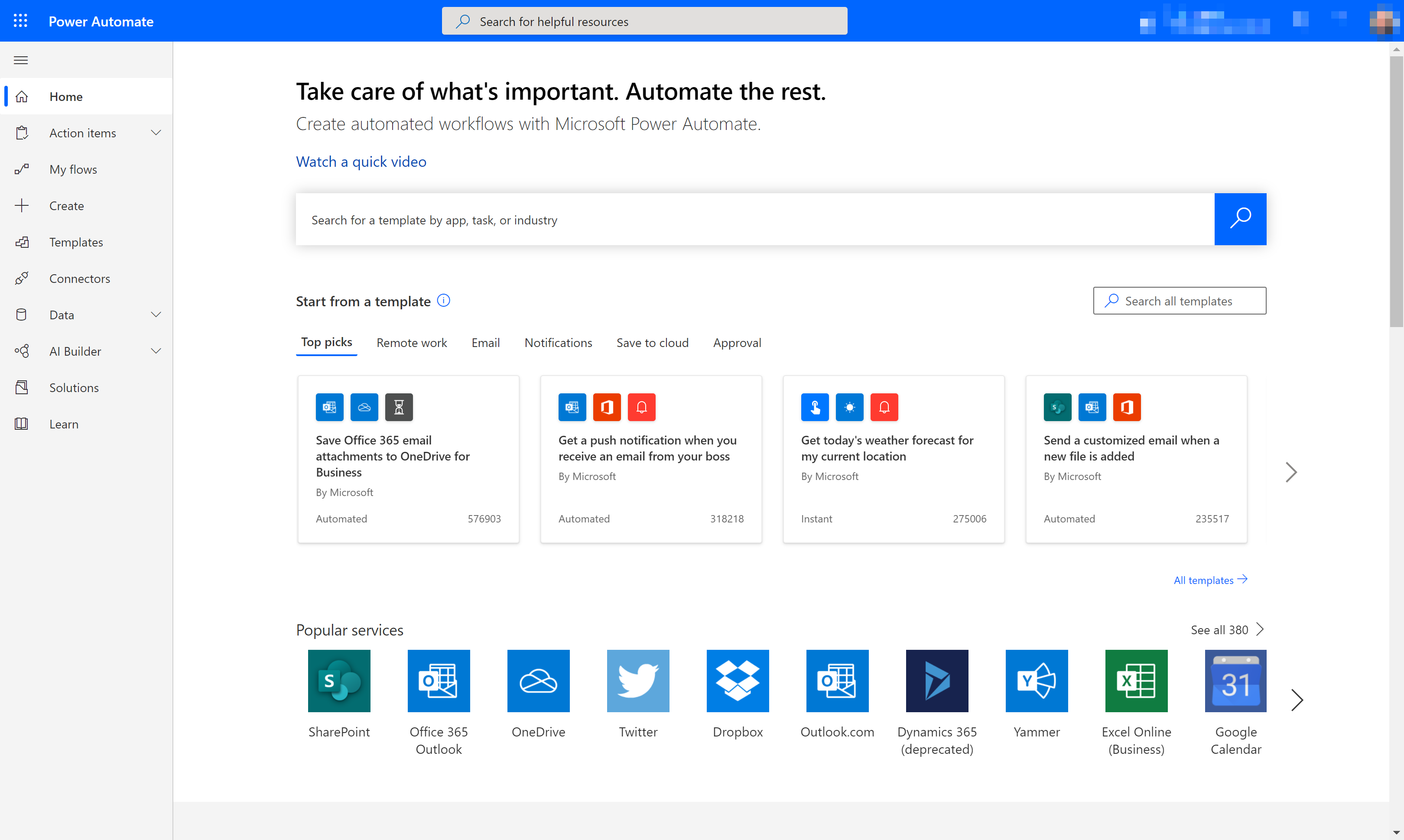The image size is (1404, 840).
Task: Click the SharePoint popular service icon
Action: (x=339, y=681)
